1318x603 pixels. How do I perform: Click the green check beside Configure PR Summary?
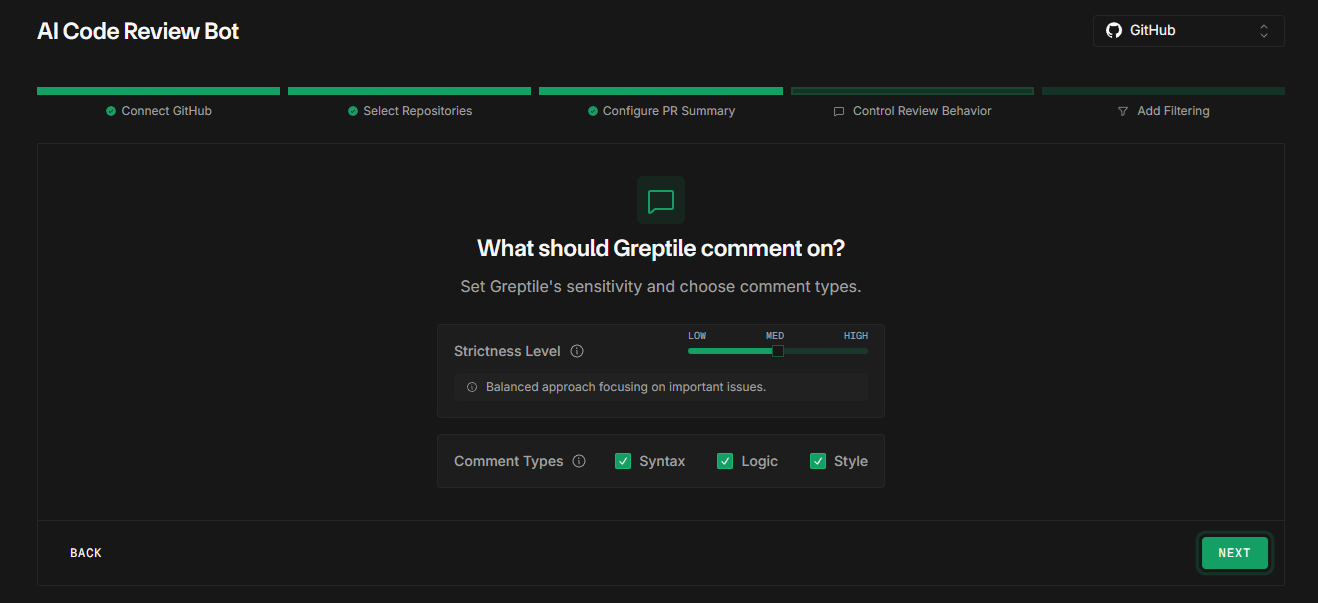[593, 111]
